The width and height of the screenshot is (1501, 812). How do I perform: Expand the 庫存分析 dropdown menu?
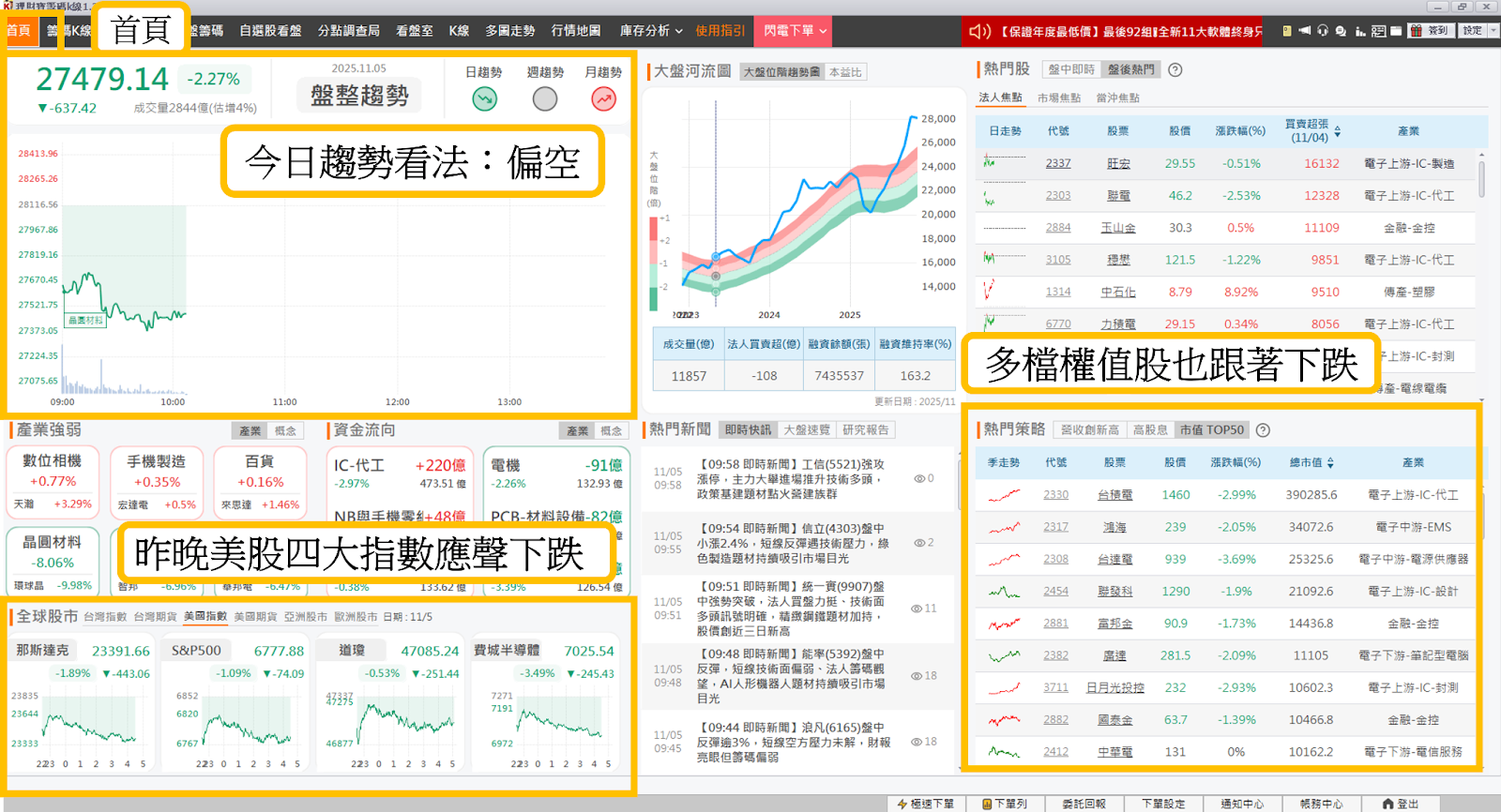(651, 31)
